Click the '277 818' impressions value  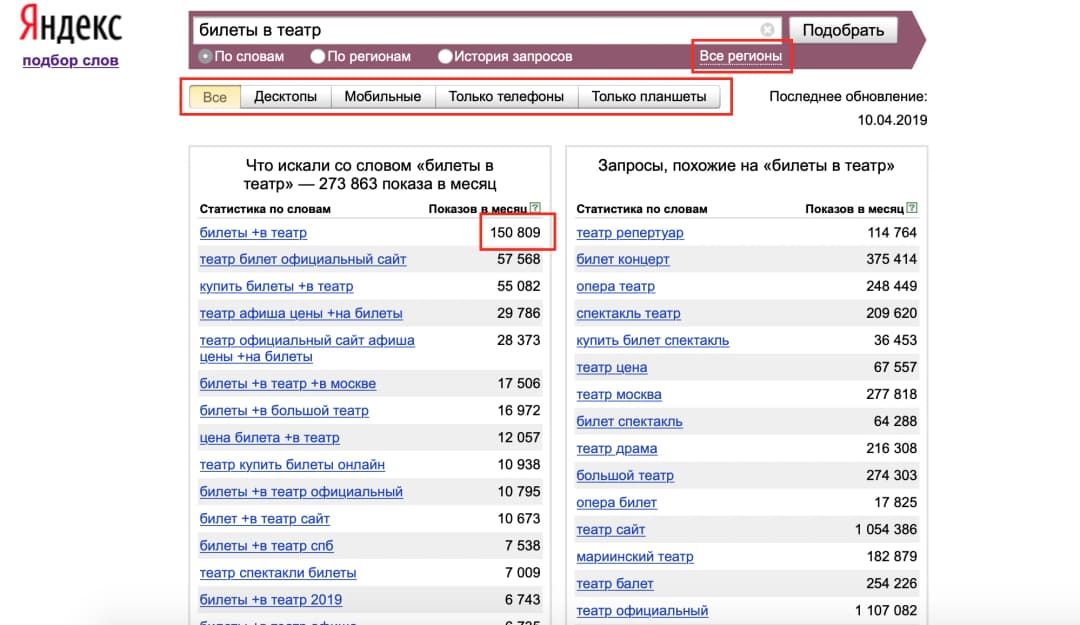892,395
